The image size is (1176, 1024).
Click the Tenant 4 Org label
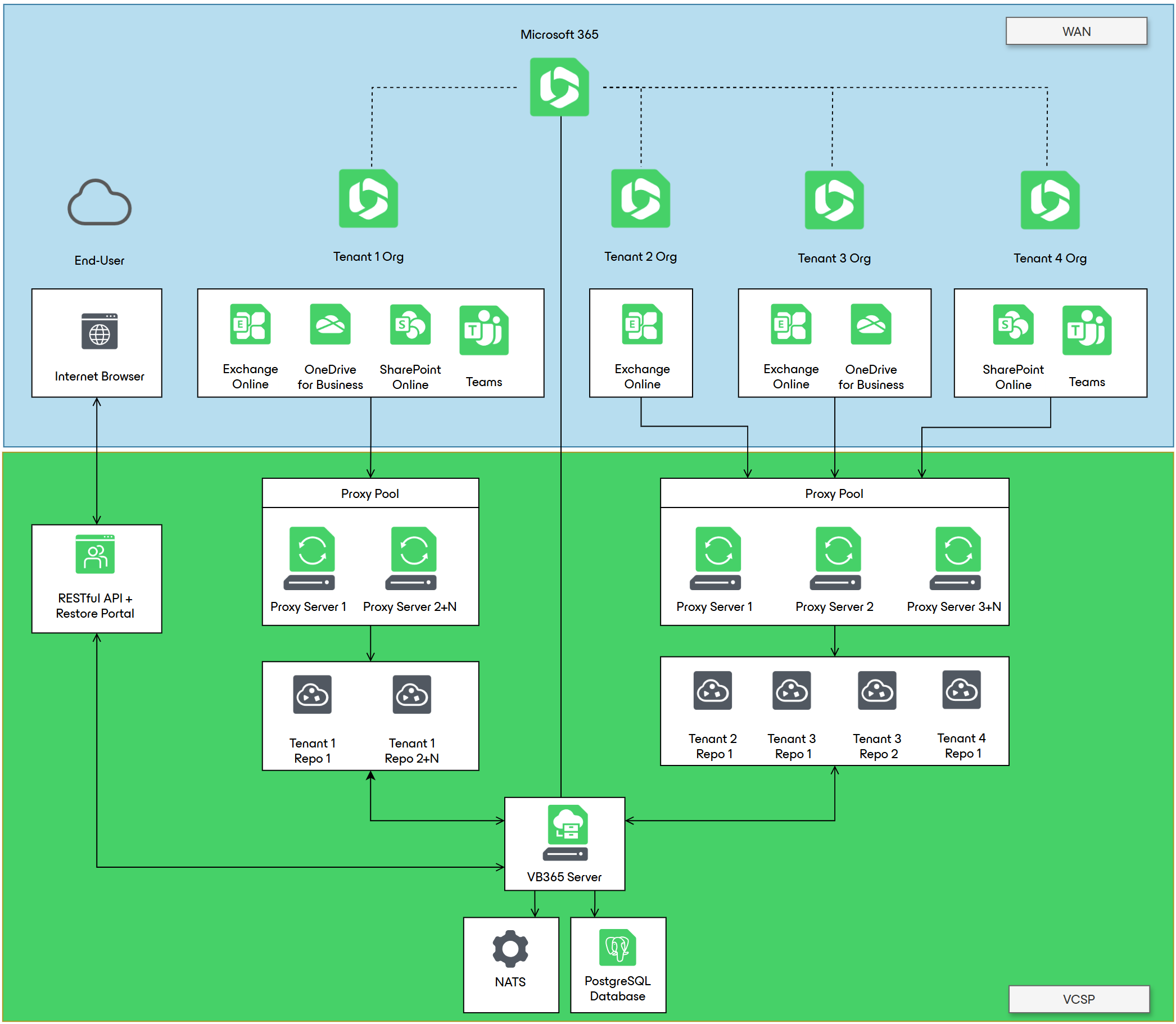tap(1050, 259)
